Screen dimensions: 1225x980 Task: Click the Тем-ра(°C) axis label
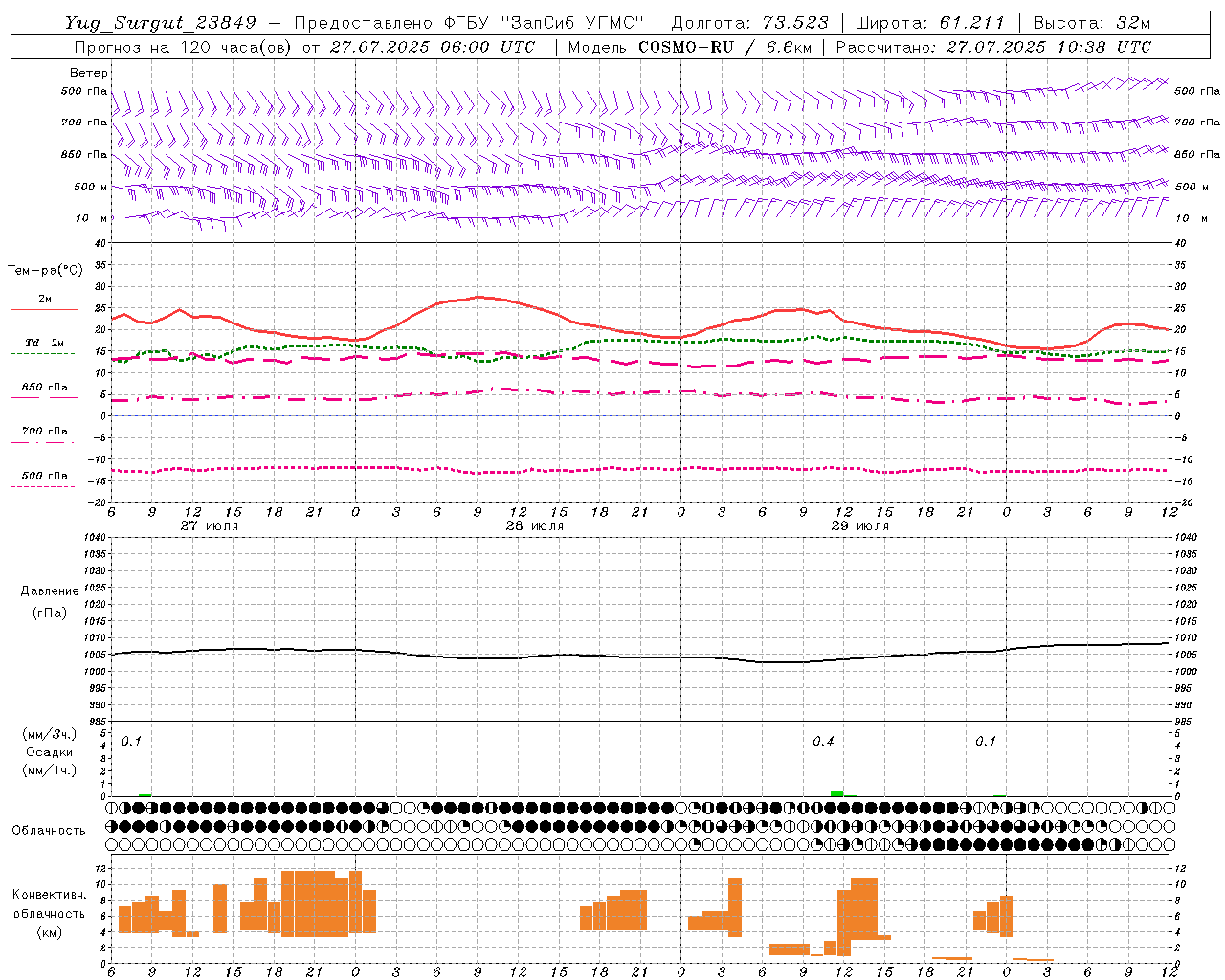pos(45,271)
